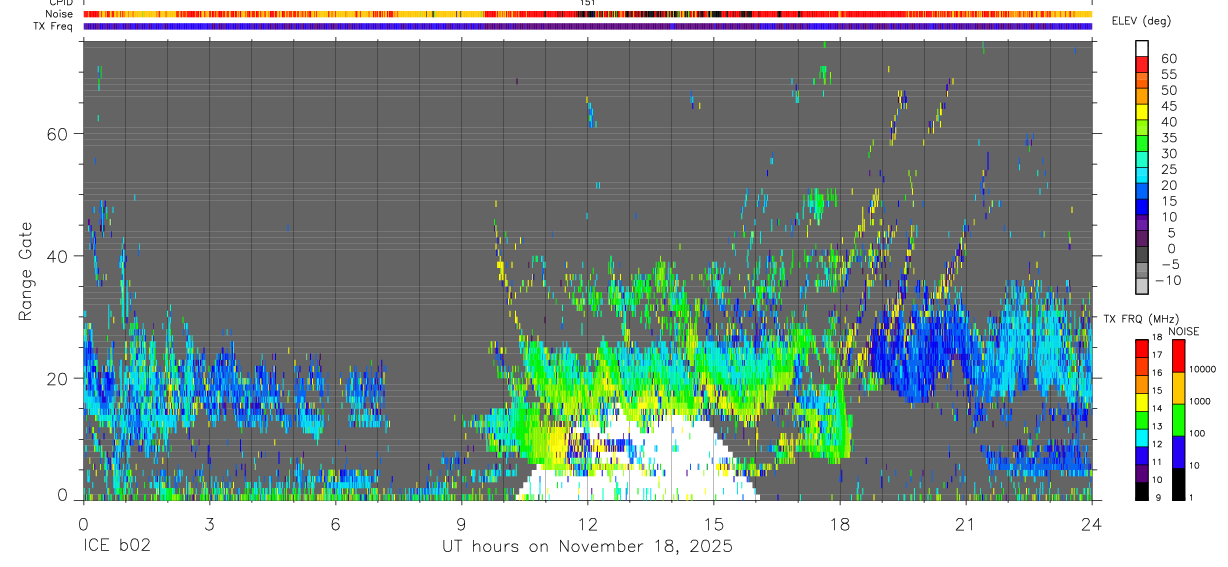Viewport: 1228px width, 567px height.
Task: Click the 'NOISE' legend title
Action: (1184, 331)
